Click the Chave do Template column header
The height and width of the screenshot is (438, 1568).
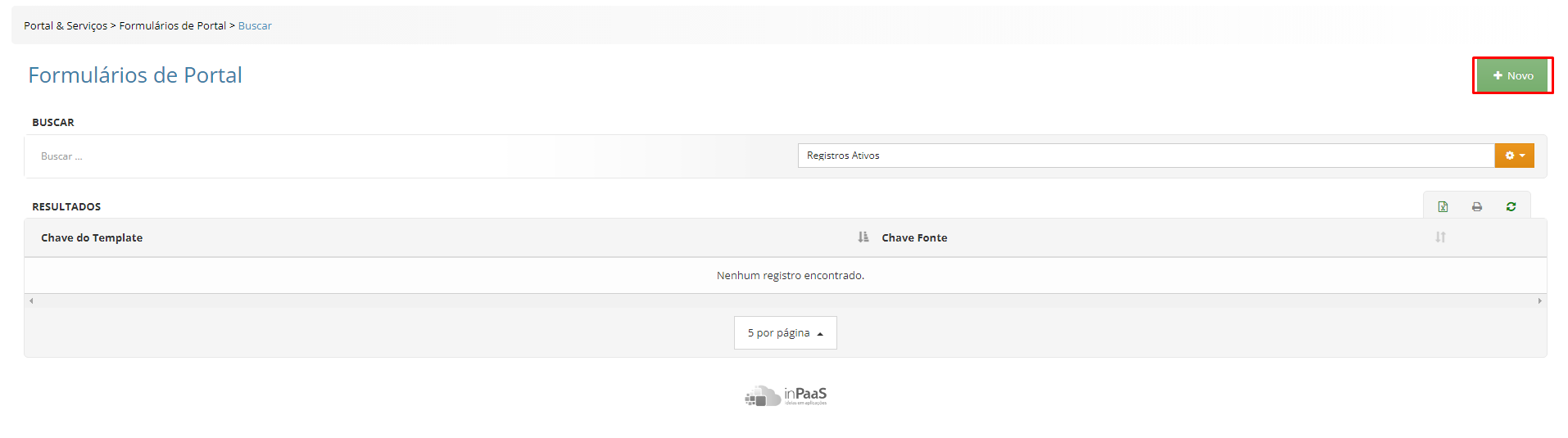pyautogui.click(x=92, y=237)
